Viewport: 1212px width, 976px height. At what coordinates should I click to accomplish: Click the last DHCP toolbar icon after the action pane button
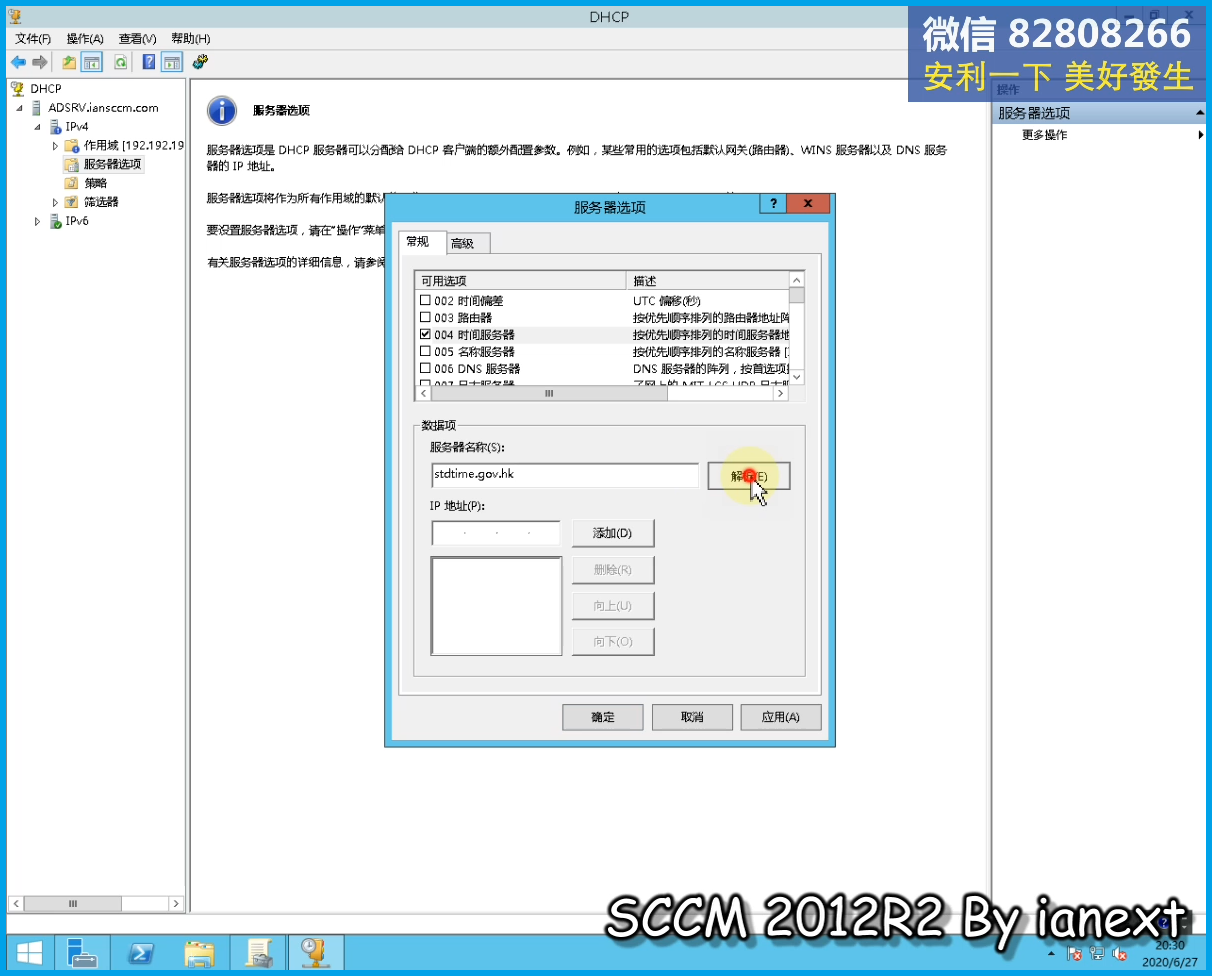200,62
